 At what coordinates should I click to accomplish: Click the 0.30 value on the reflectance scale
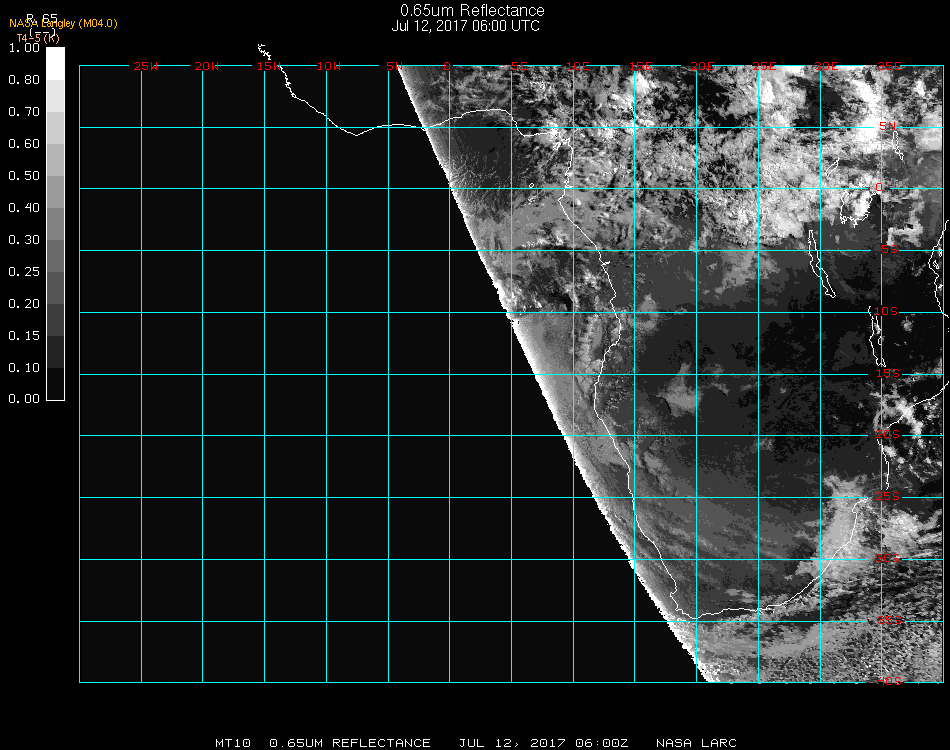pos(24,240)
